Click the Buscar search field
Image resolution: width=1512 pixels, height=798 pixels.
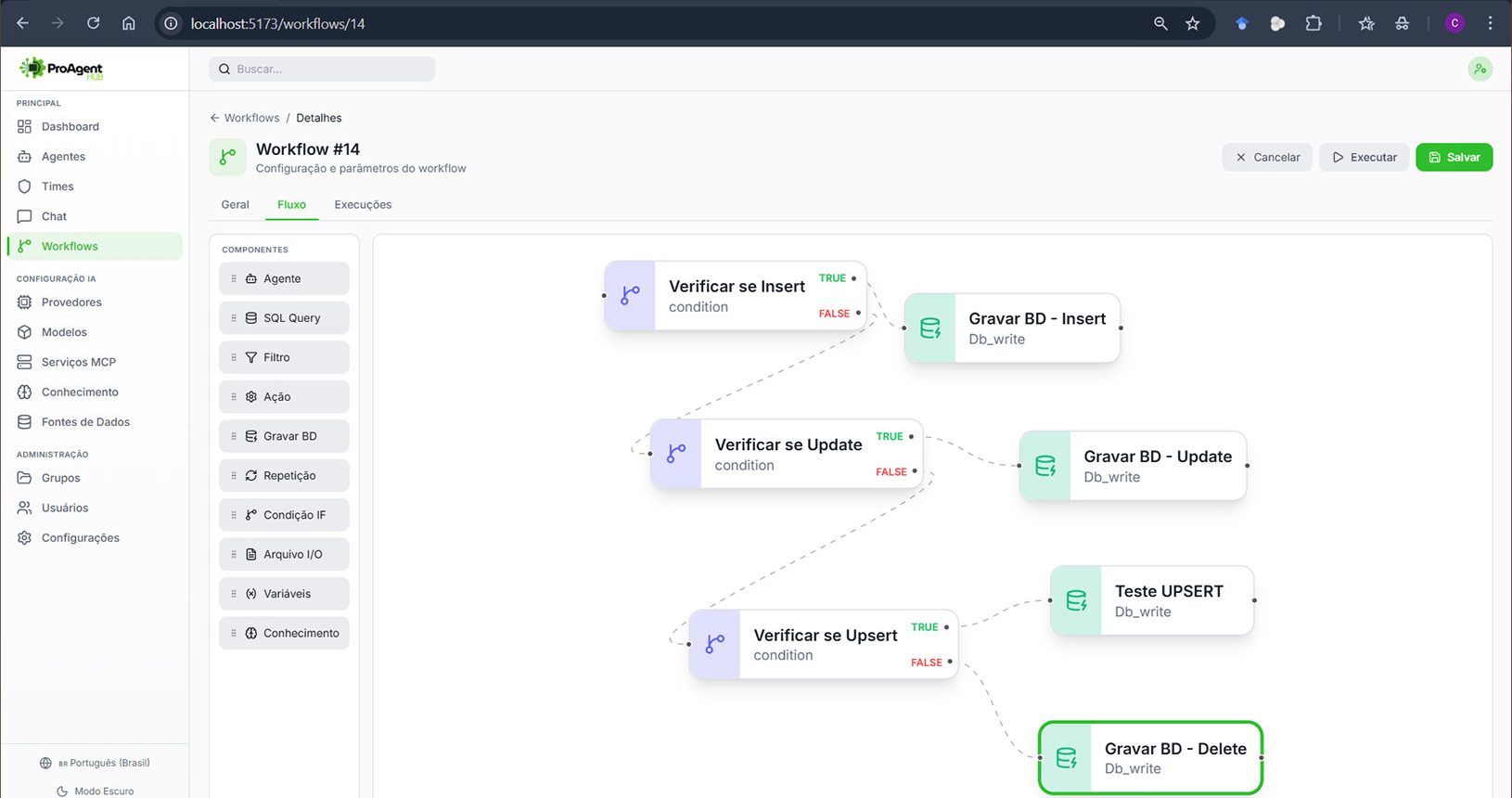click(x=325, y=69)
